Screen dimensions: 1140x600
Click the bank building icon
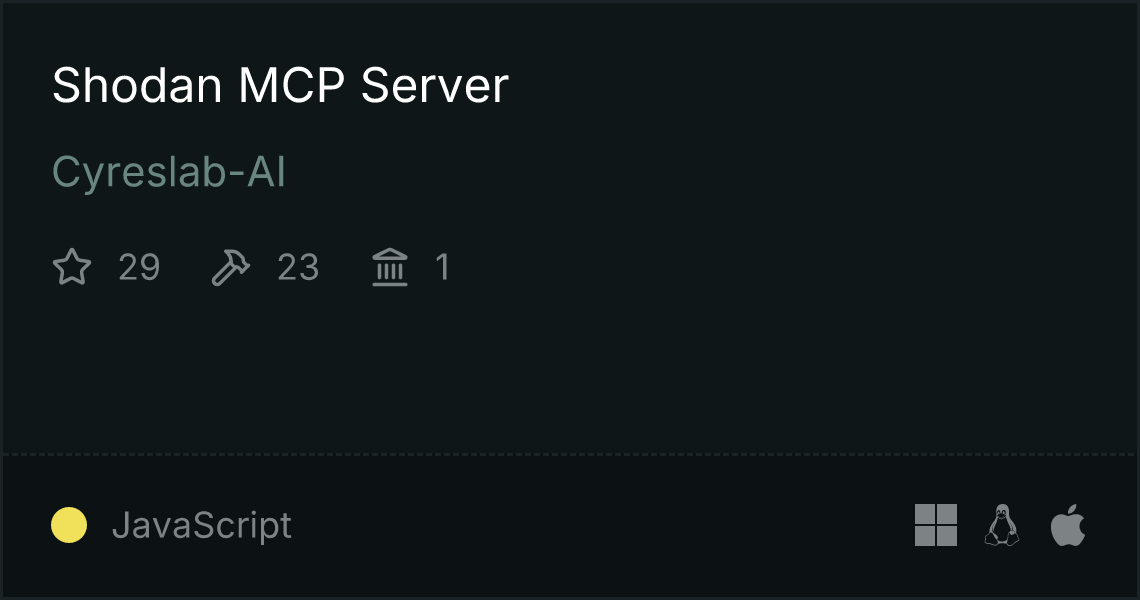click(390, 267)
